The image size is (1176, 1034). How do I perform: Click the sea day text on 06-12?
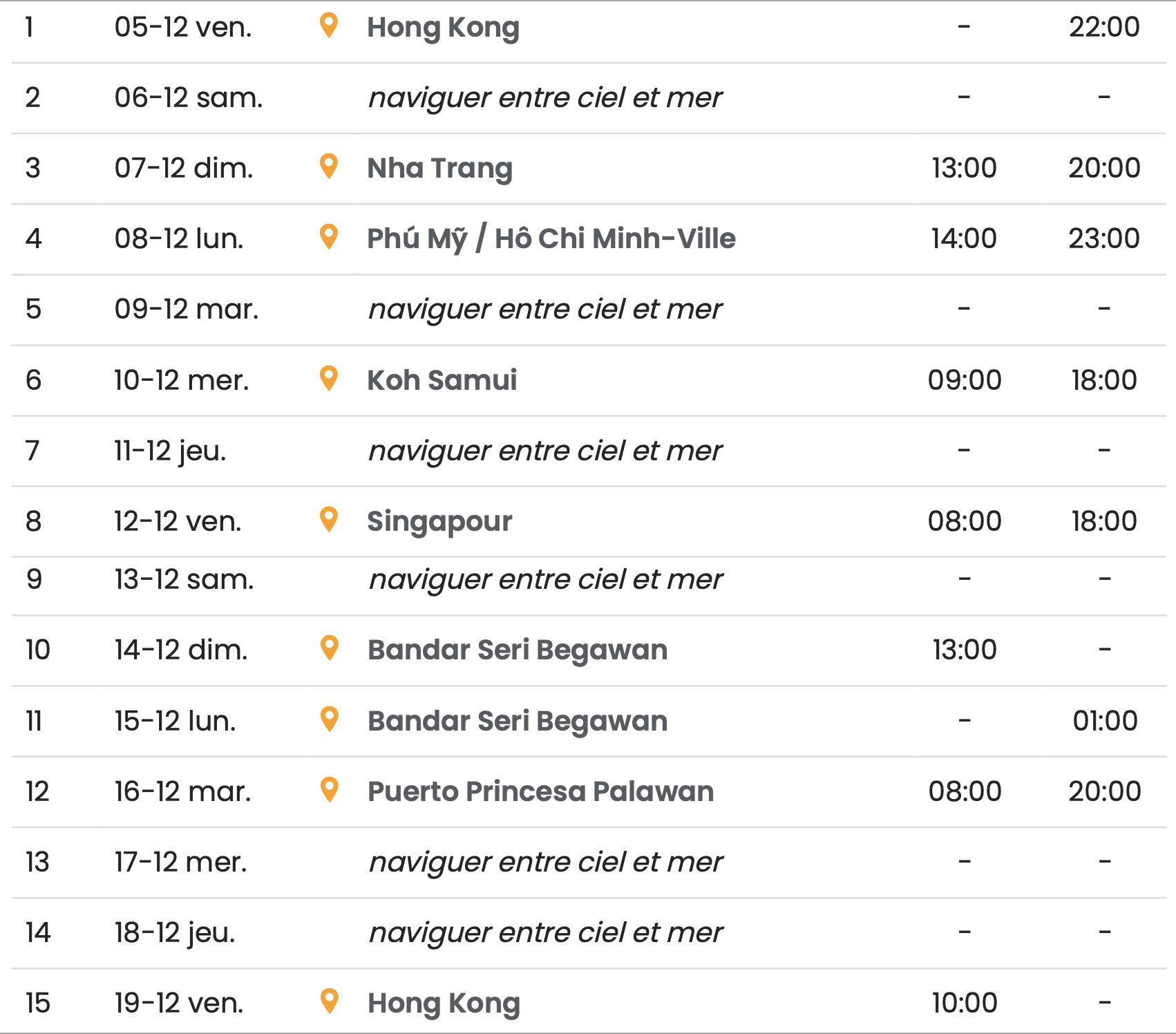pos(545,97)
